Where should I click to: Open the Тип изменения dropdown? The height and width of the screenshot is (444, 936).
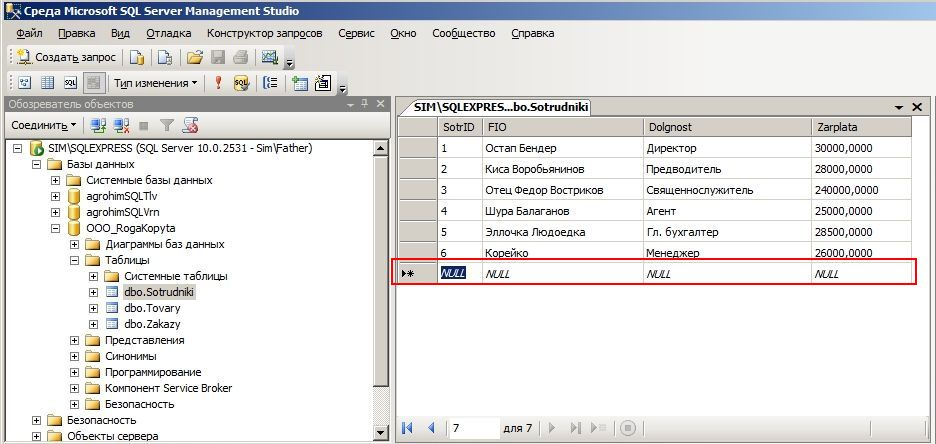tap(155, 83)
